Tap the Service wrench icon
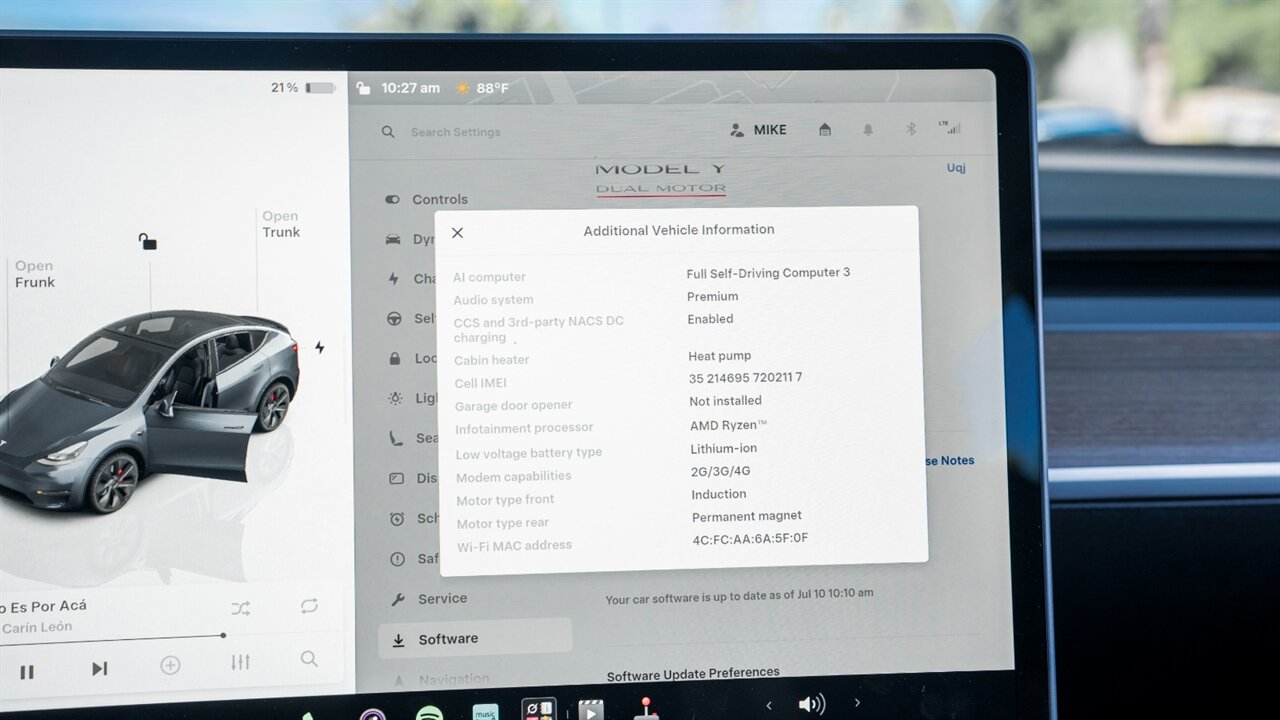The width and height of the screenshot is (1280, 720). click(x=397, y=599)
